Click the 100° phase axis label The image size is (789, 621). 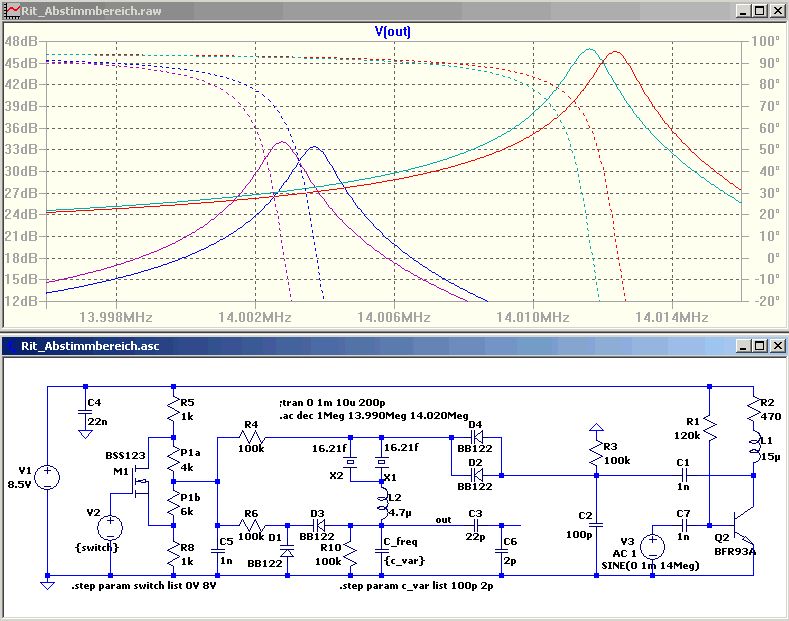point(766,42)
